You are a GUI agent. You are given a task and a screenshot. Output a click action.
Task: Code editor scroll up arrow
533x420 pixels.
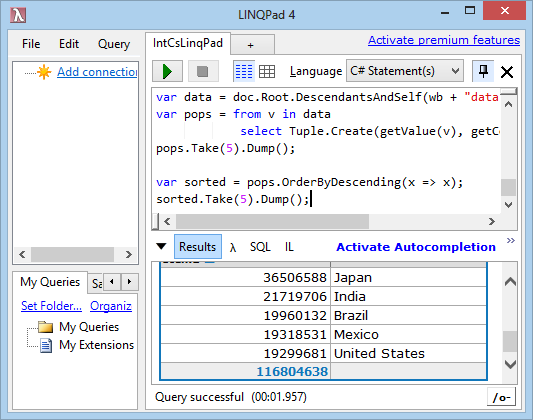pos(509,104)
